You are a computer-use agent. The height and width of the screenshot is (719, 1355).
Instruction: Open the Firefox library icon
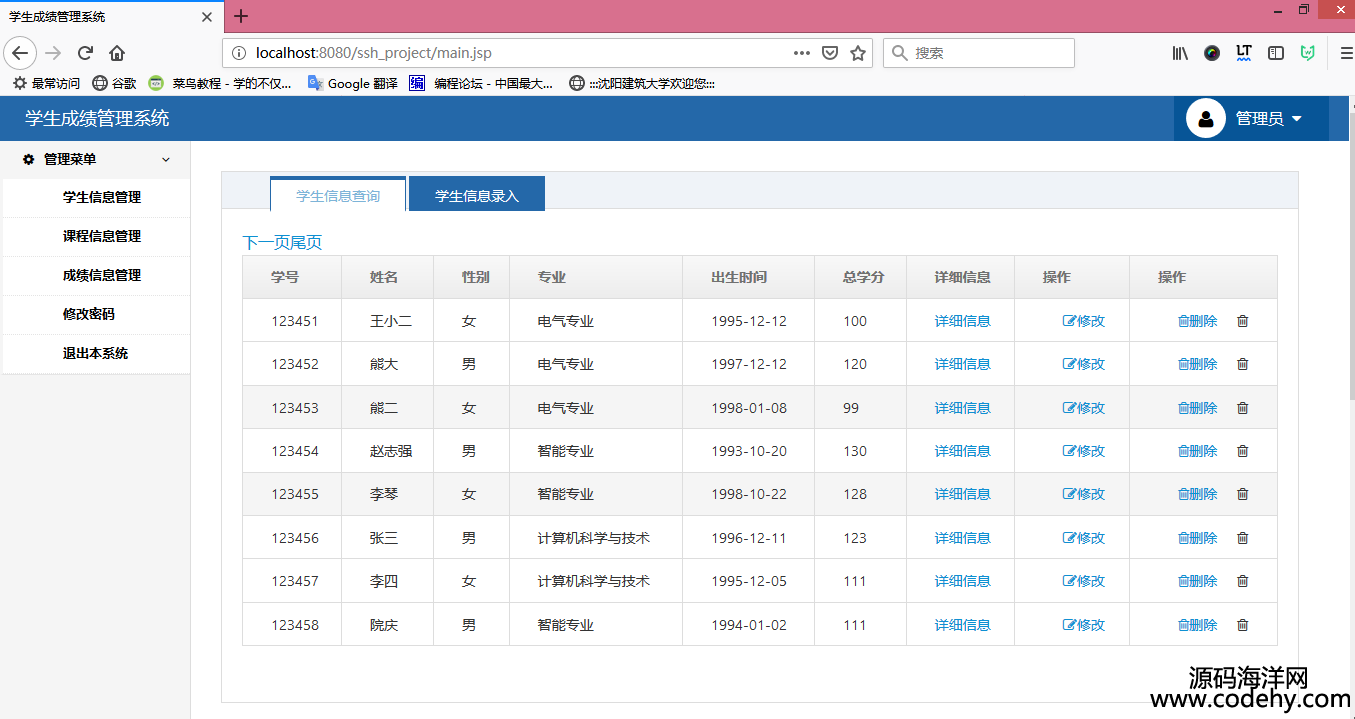pos(1180,53)
